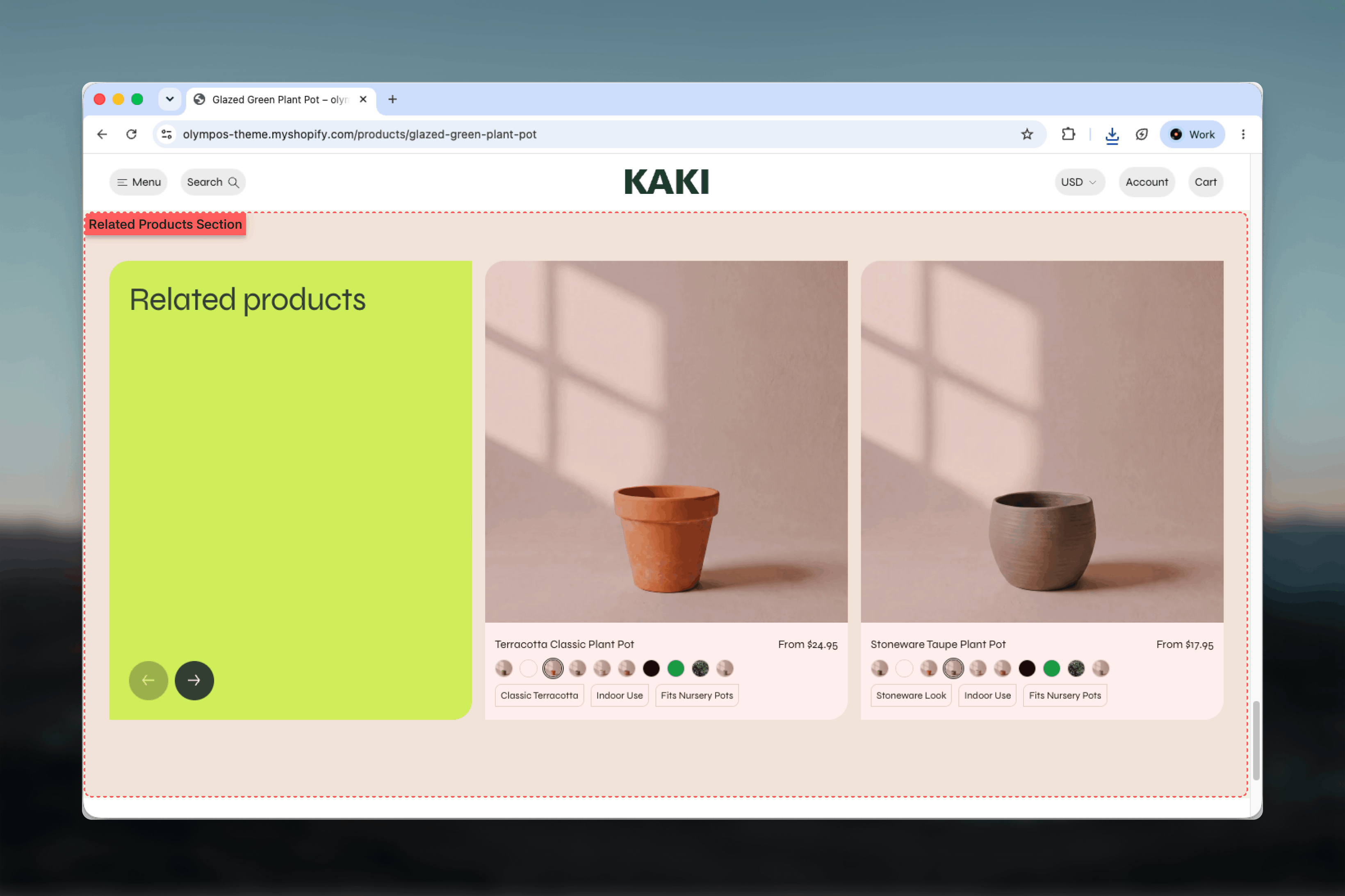Open the browser extensions puzzle icon
The image size is (1345, 896).
pyautogui.click(x=1068, y=134)
